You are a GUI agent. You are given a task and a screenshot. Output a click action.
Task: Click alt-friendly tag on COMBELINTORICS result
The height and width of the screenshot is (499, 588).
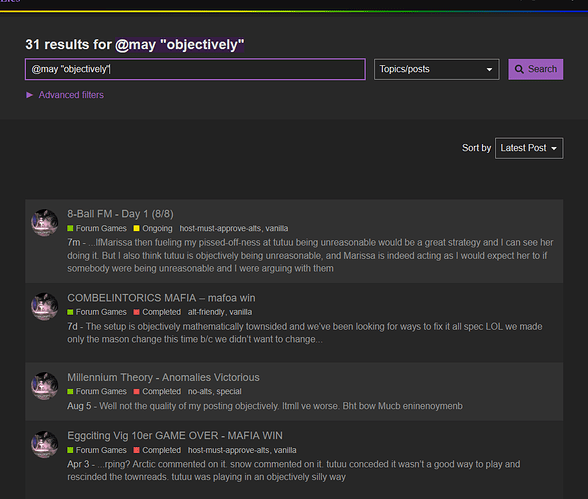(206, 312)
